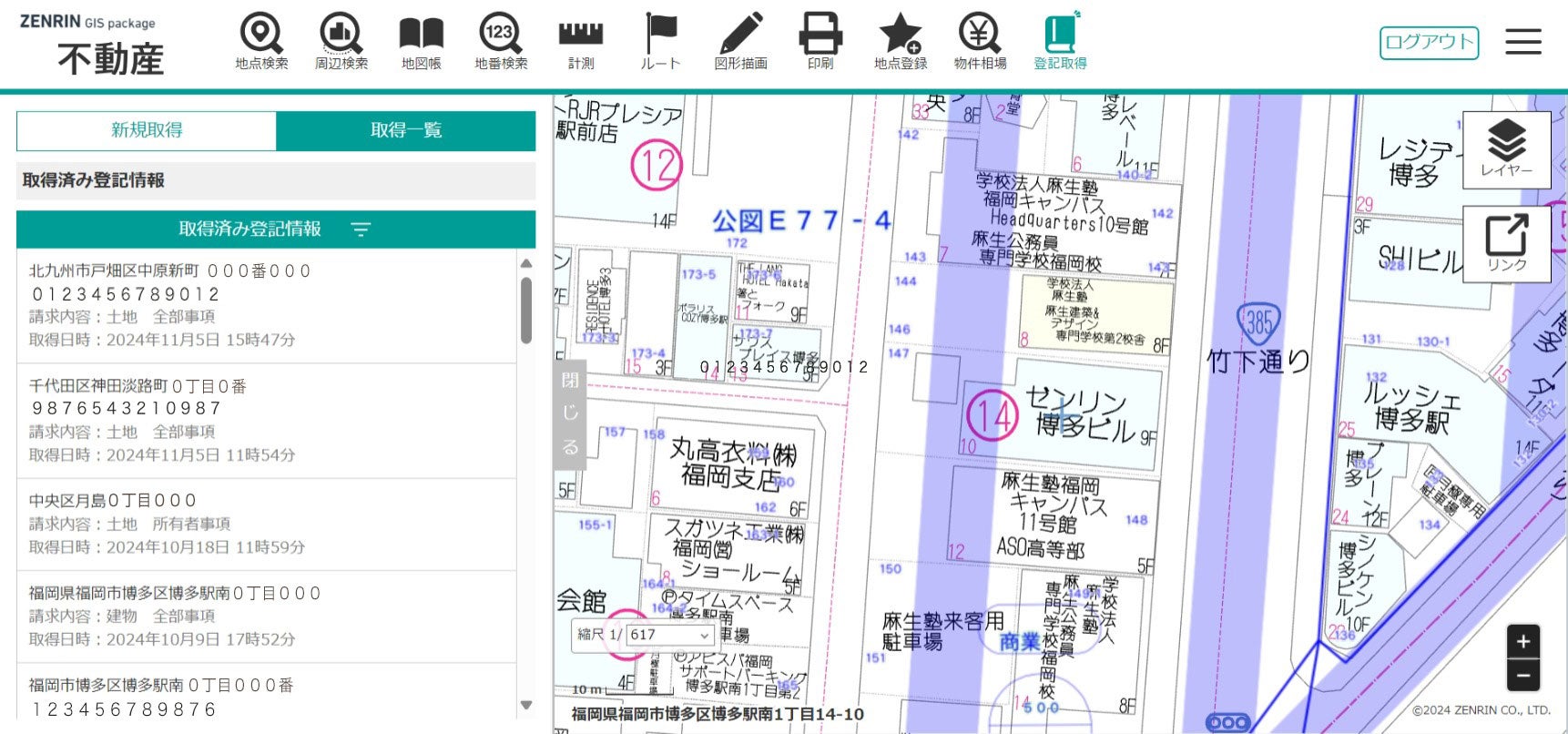The height and width of the screenshot is (734, 1568).
Task: Switch to the 取得一覧 tab
Action: 406,130
